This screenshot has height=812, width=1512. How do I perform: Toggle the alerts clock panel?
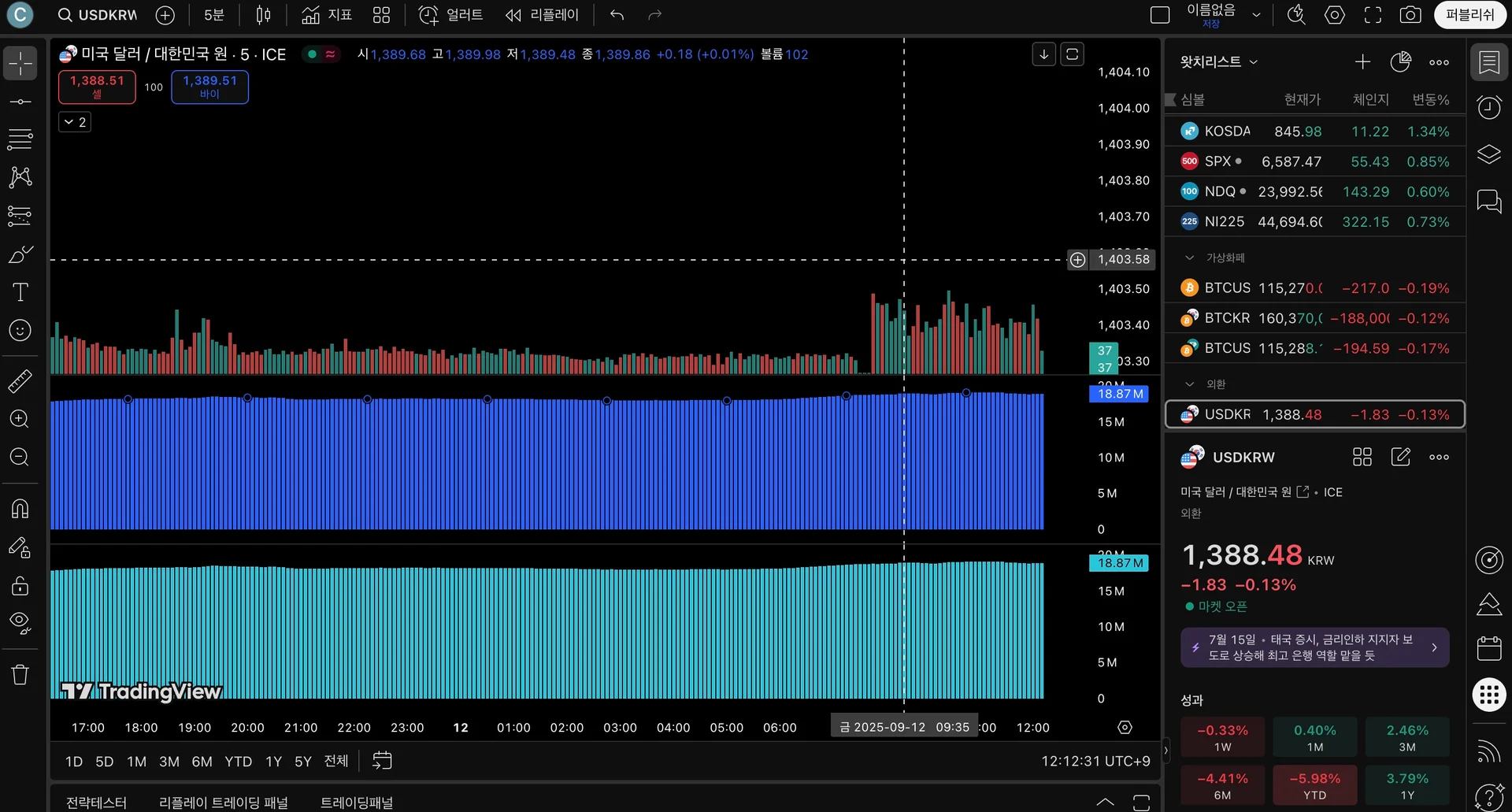click(x=1489, y=107)
